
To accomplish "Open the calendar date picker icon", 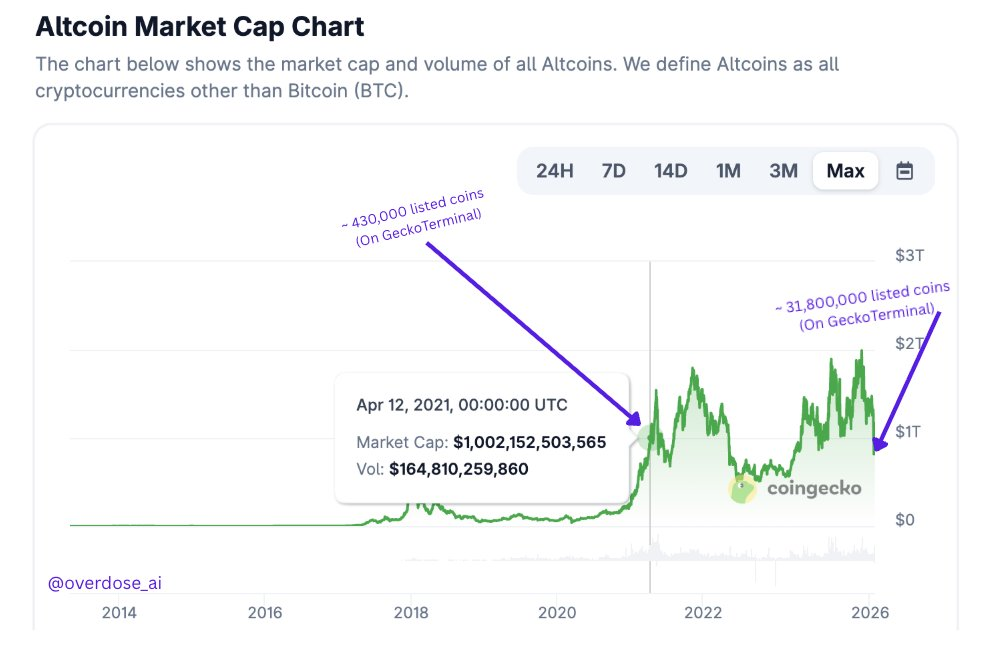I will coord(904,170).
